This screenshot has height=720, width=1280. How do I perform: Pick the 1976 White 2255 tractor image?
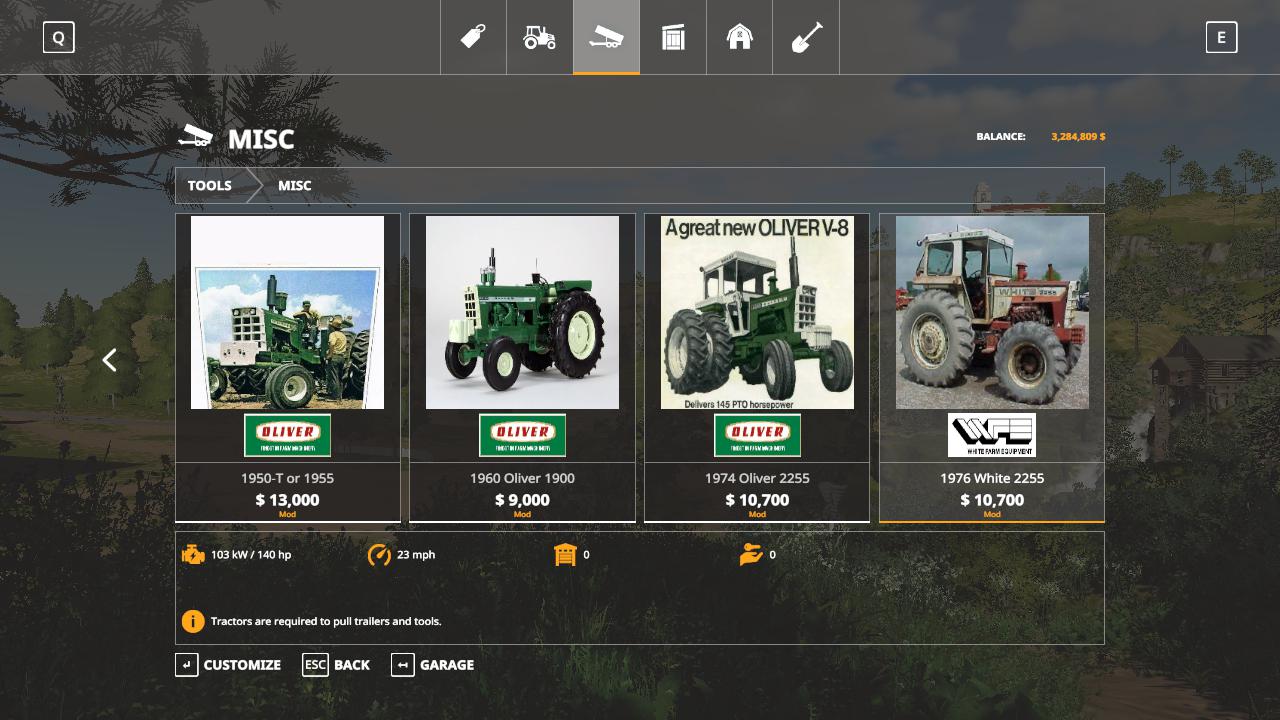coord(992,312)
